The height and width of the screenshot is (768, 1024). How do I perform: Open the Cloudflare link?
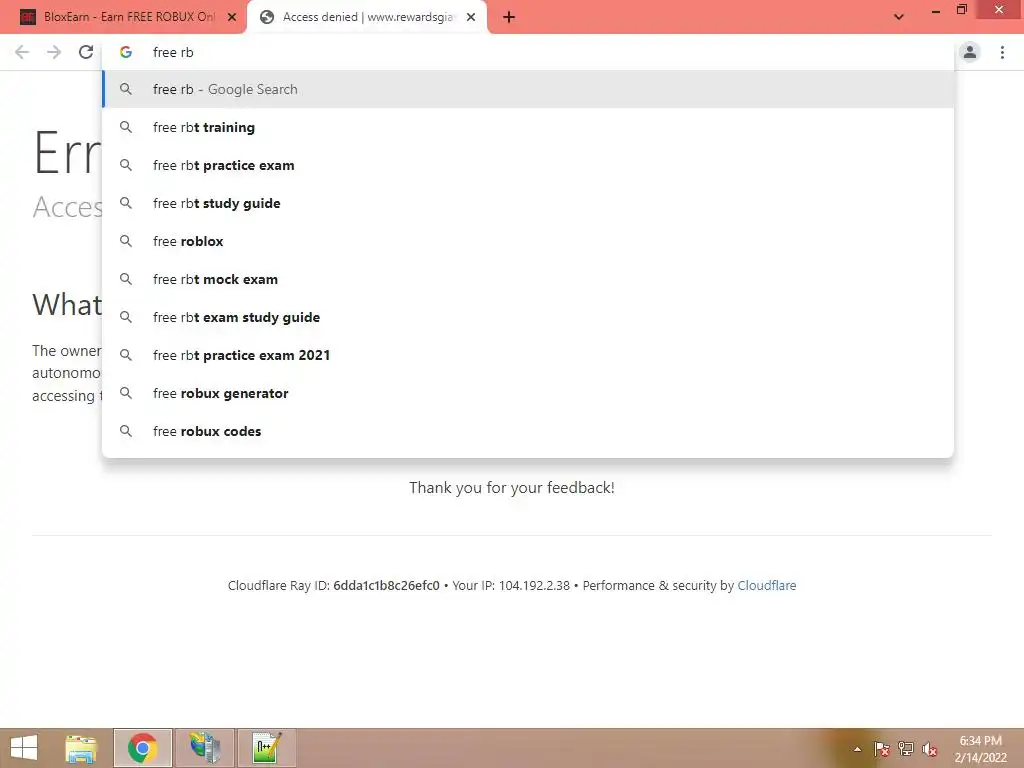pos(767,585)
